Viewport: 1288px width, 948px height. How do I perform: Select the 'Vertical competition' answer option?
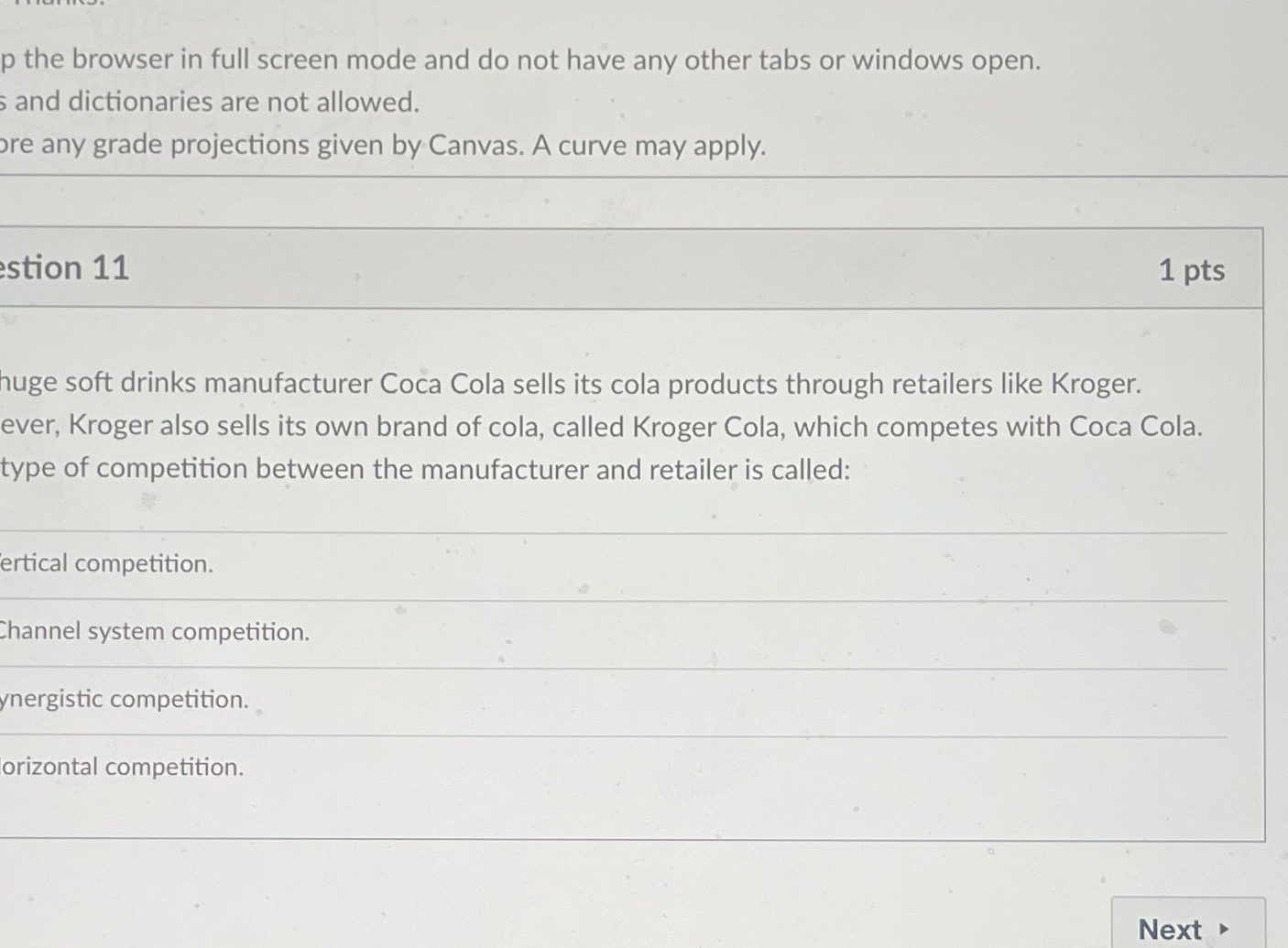[105, 562]
